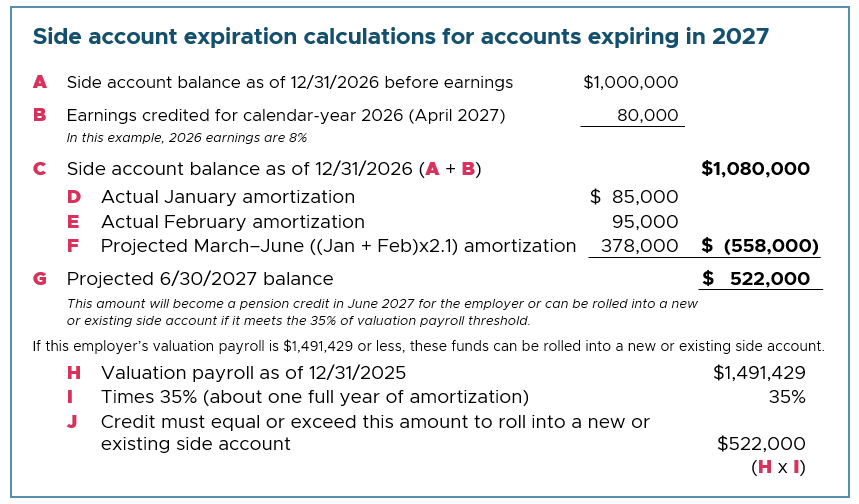The height and width of the screenshot is (504, 859).
Task: Click the 95,000 February amortization value
Action: [x=645, y=222]
